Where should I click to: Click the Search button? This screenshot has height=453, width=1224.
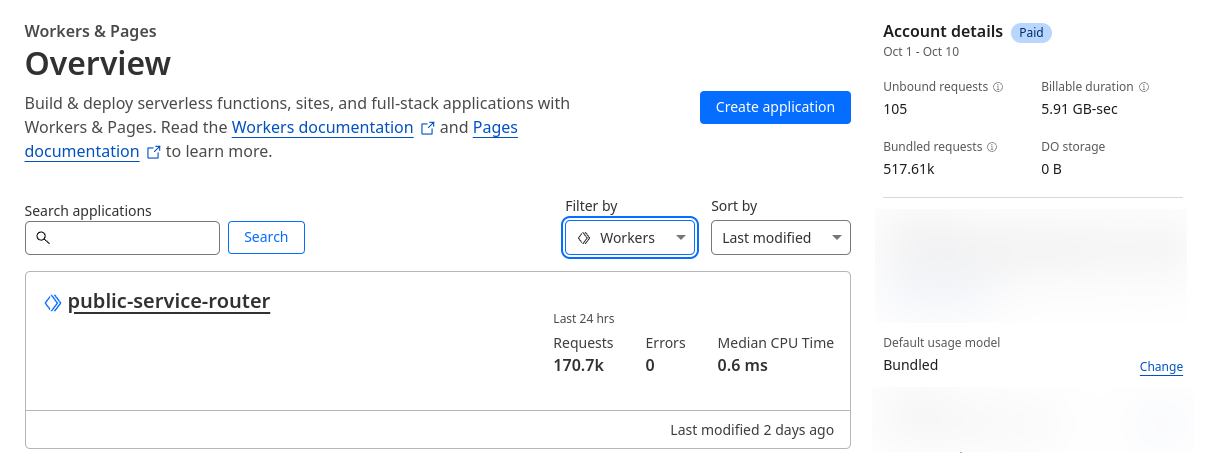[266, 237]
